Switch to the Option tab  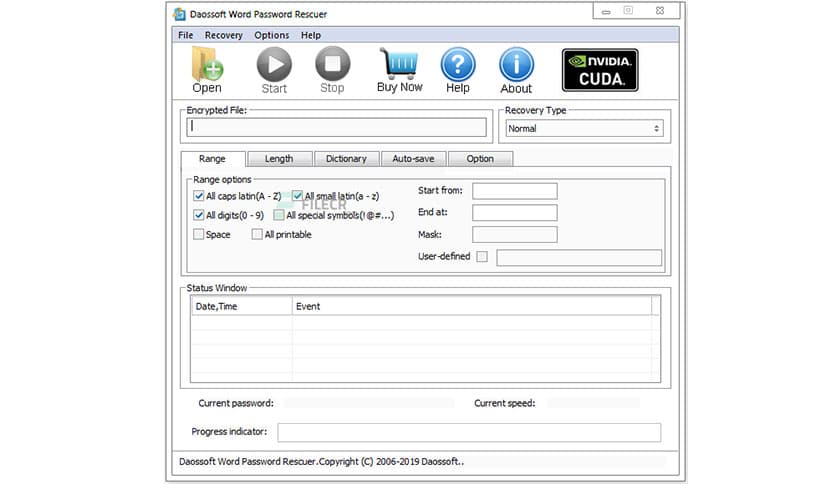pos(480,159)
